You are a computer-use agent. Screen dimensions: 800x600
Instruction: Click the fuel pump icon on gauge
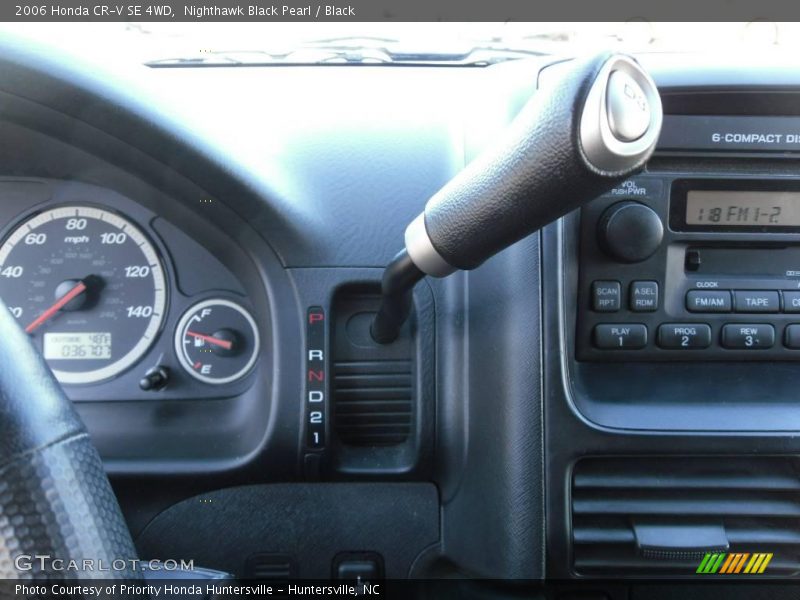199,341
